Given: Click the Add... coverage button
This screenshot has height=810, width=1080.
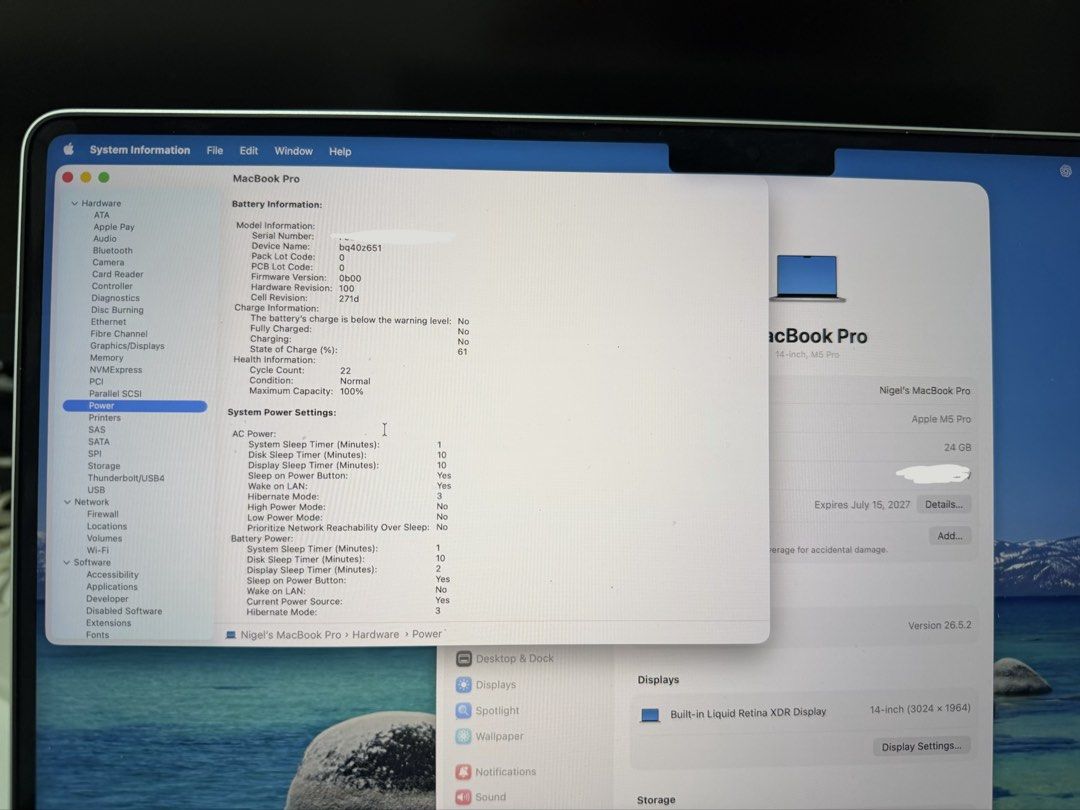Looking at the screenshot, I should click(x=950, y=536).
